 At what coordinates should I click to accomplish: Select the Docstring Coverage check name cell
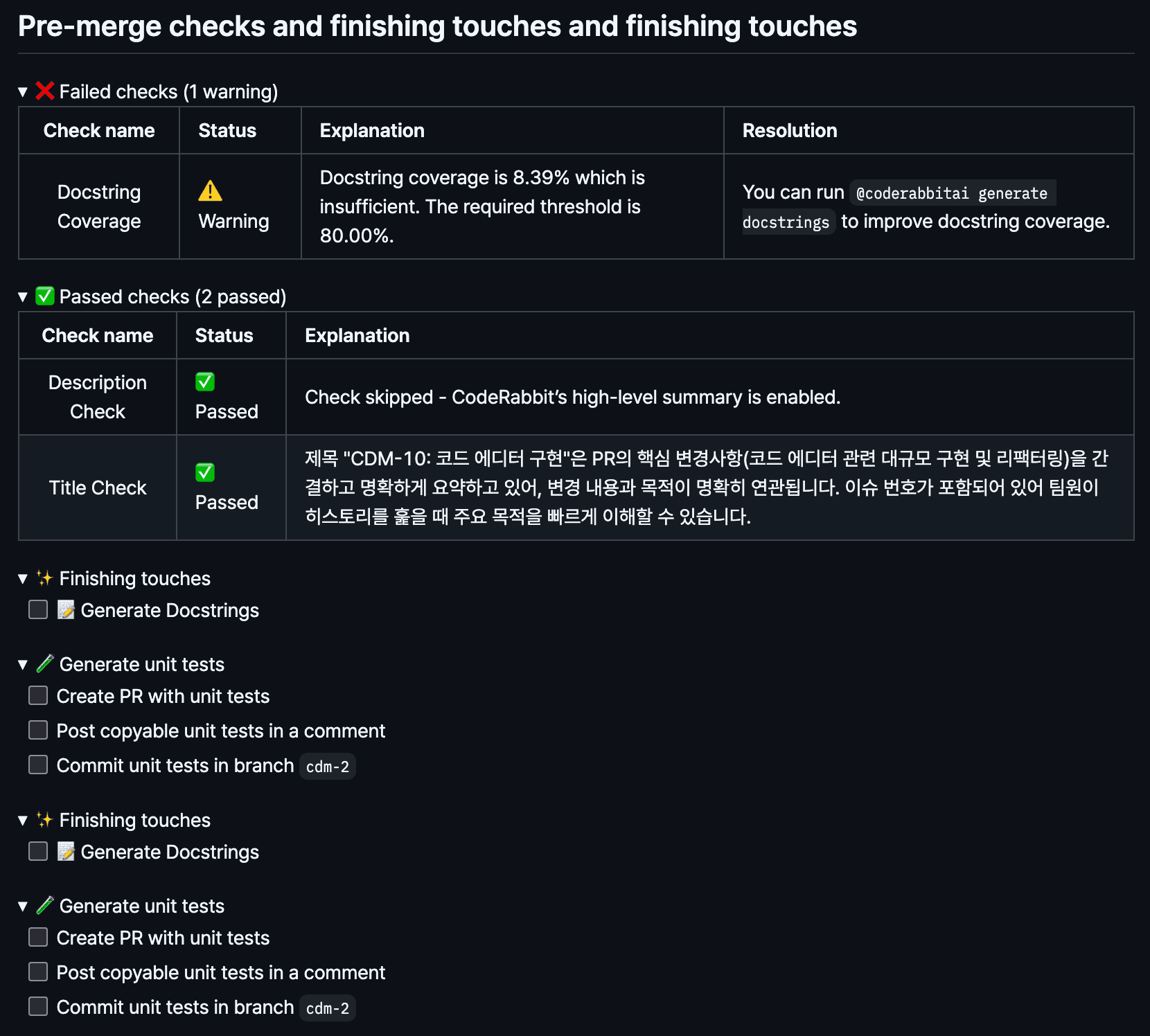click(98, 206)
